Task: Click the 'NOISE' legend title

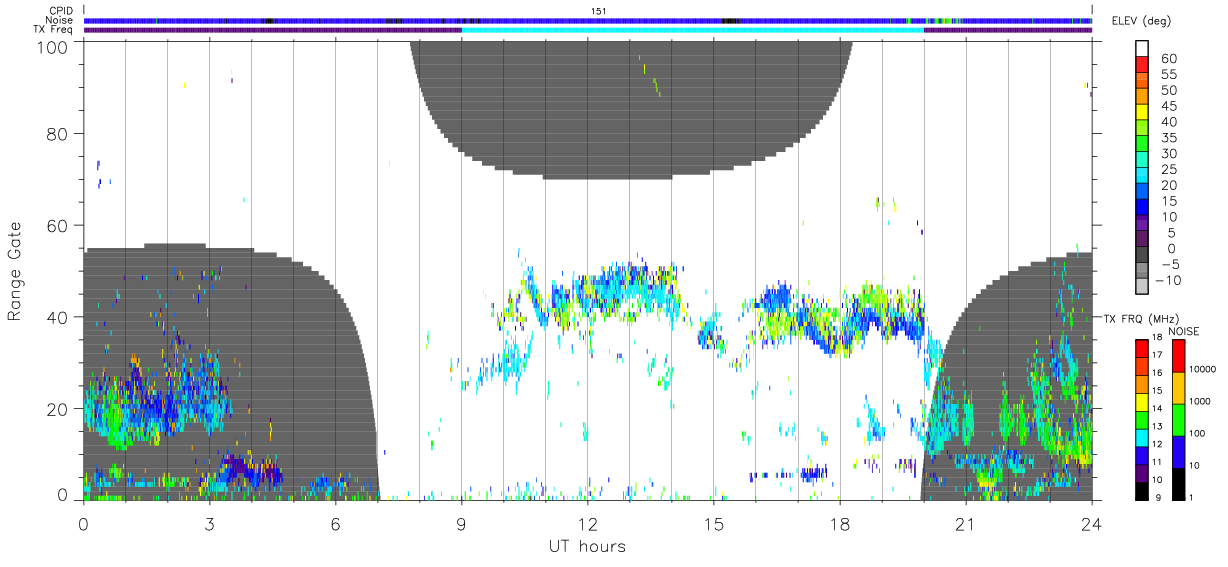Action: click(1183, 330)
